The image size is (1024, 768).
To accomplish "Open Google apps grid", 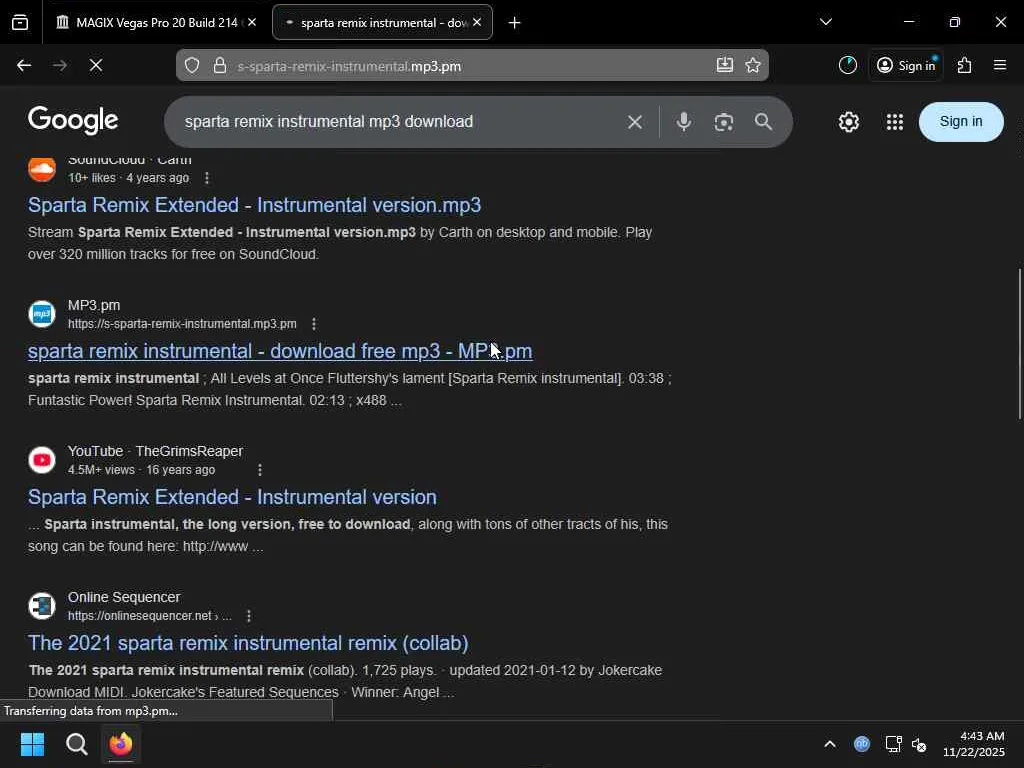I will coord(895,122).
